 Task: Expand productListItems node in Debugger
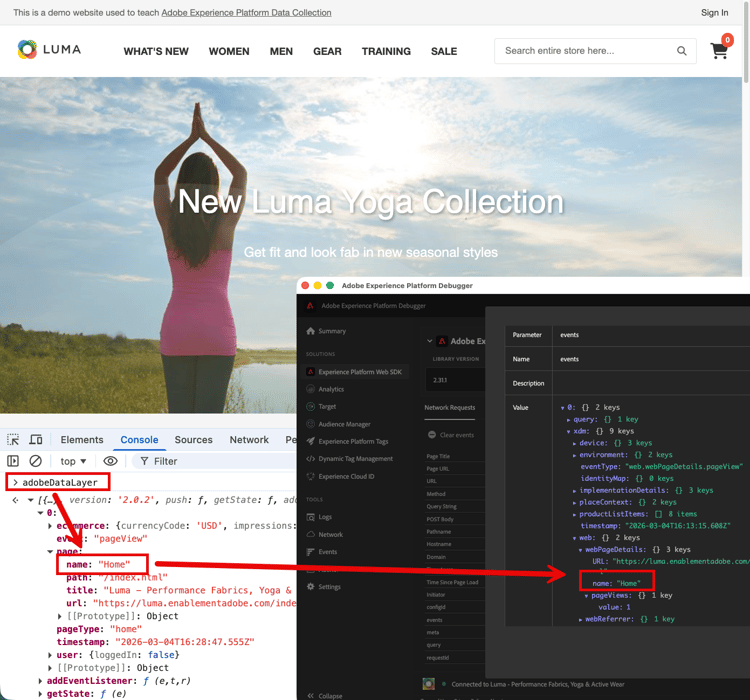pyautogui.click(x=574, y=514)
